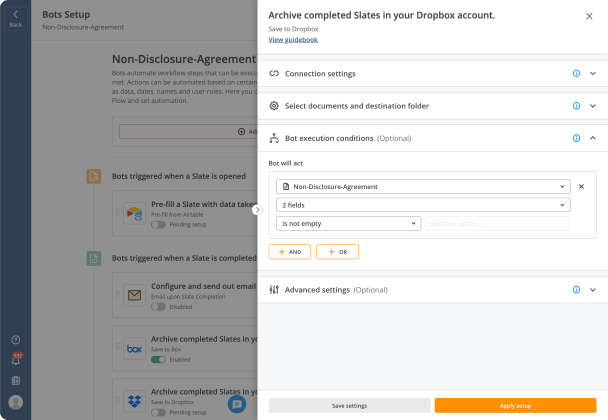
Task: Remove the condition with the X icon
Action: coord(581,187)
